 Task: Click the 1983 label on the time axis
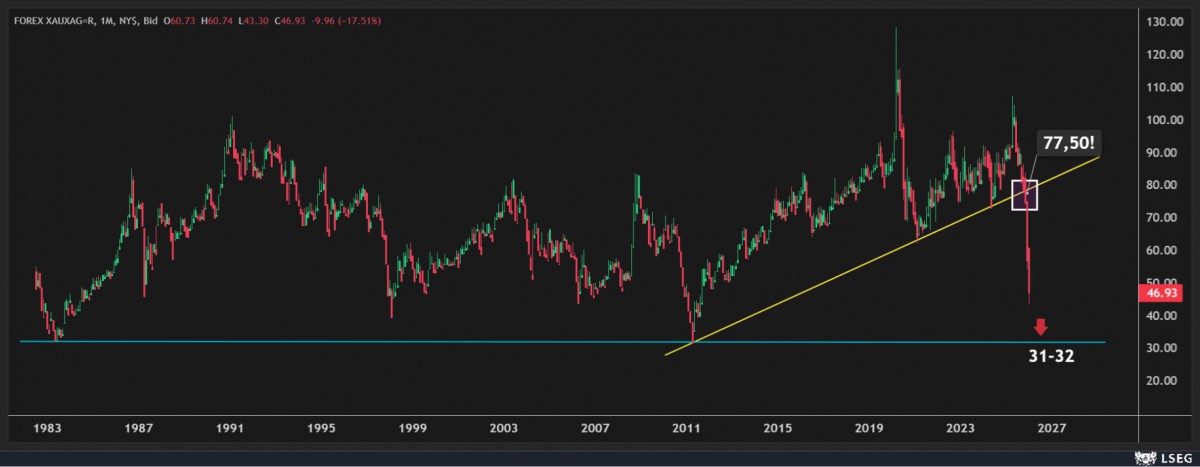[47, 428]
